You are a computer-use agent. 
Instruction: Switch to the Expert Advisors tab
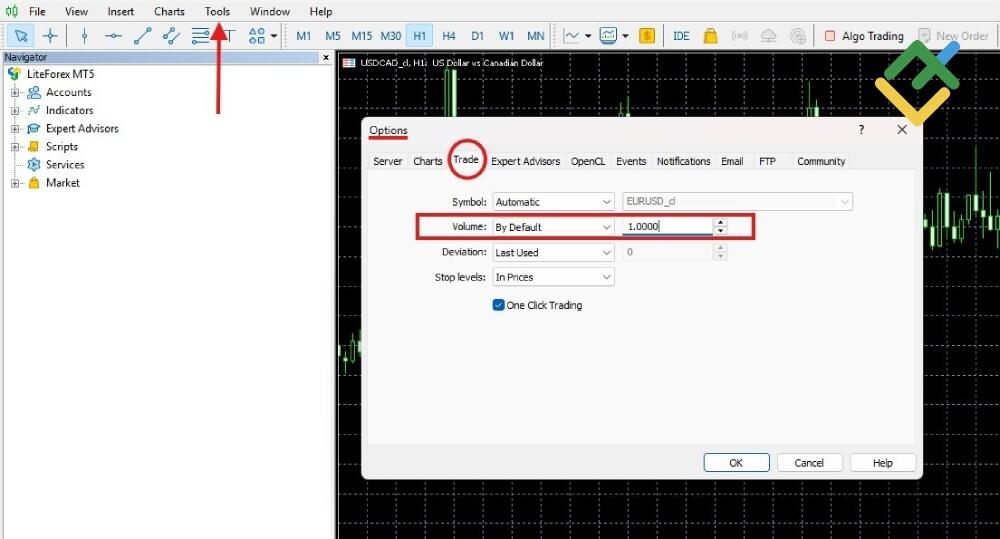pyautogui.click(x=525, y=161)
